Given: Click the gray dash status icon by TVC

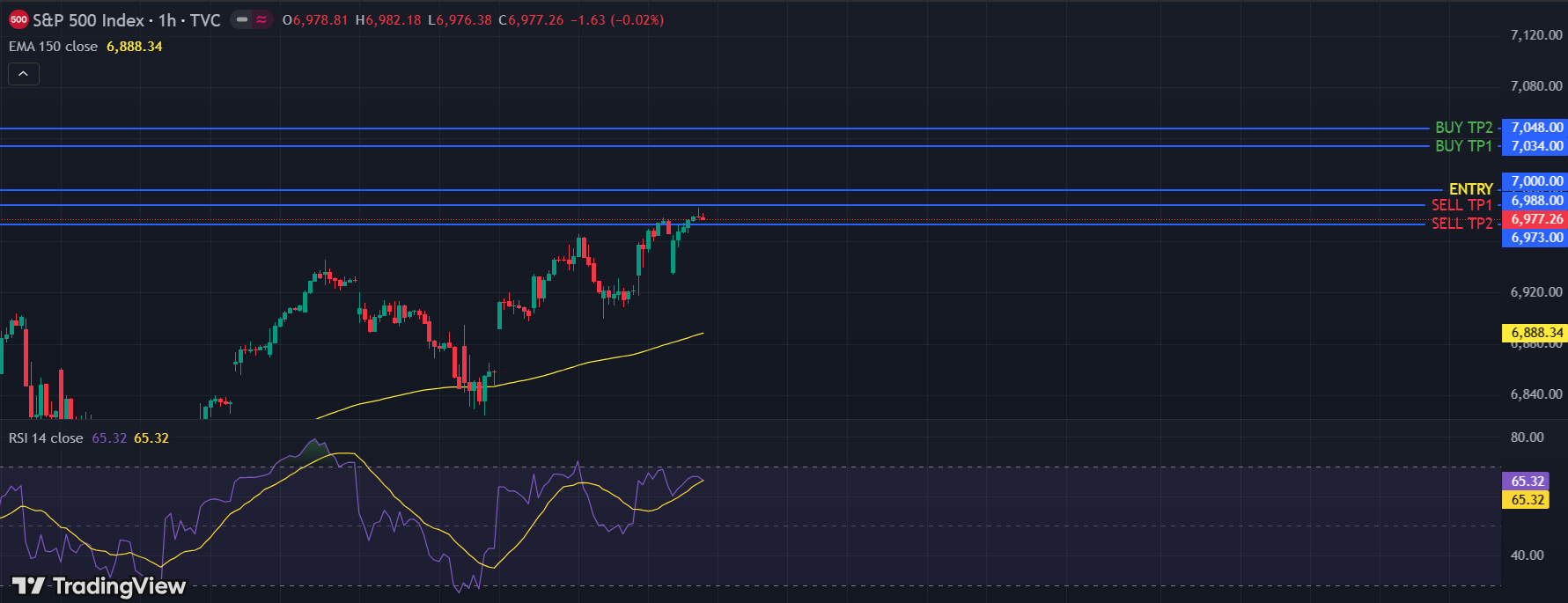Looking at the screenshot, I should point(242,19).
